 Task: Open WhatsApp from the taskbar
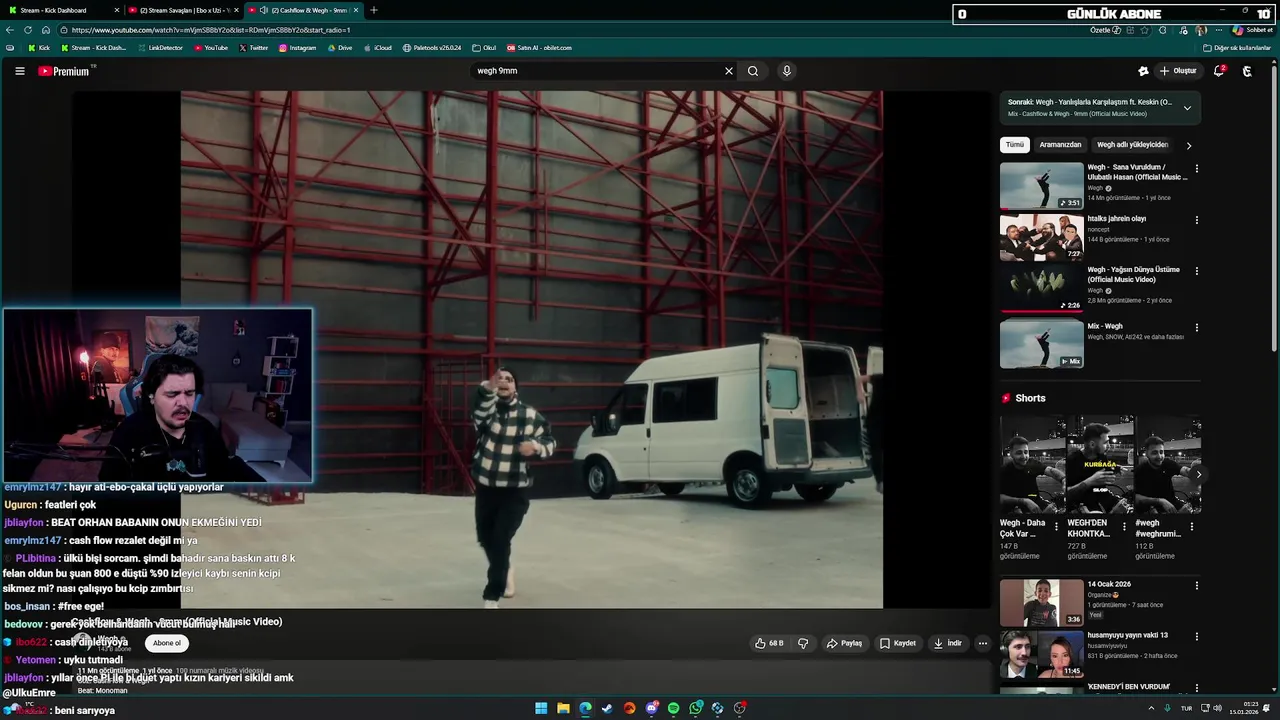[x=695, y=708]
